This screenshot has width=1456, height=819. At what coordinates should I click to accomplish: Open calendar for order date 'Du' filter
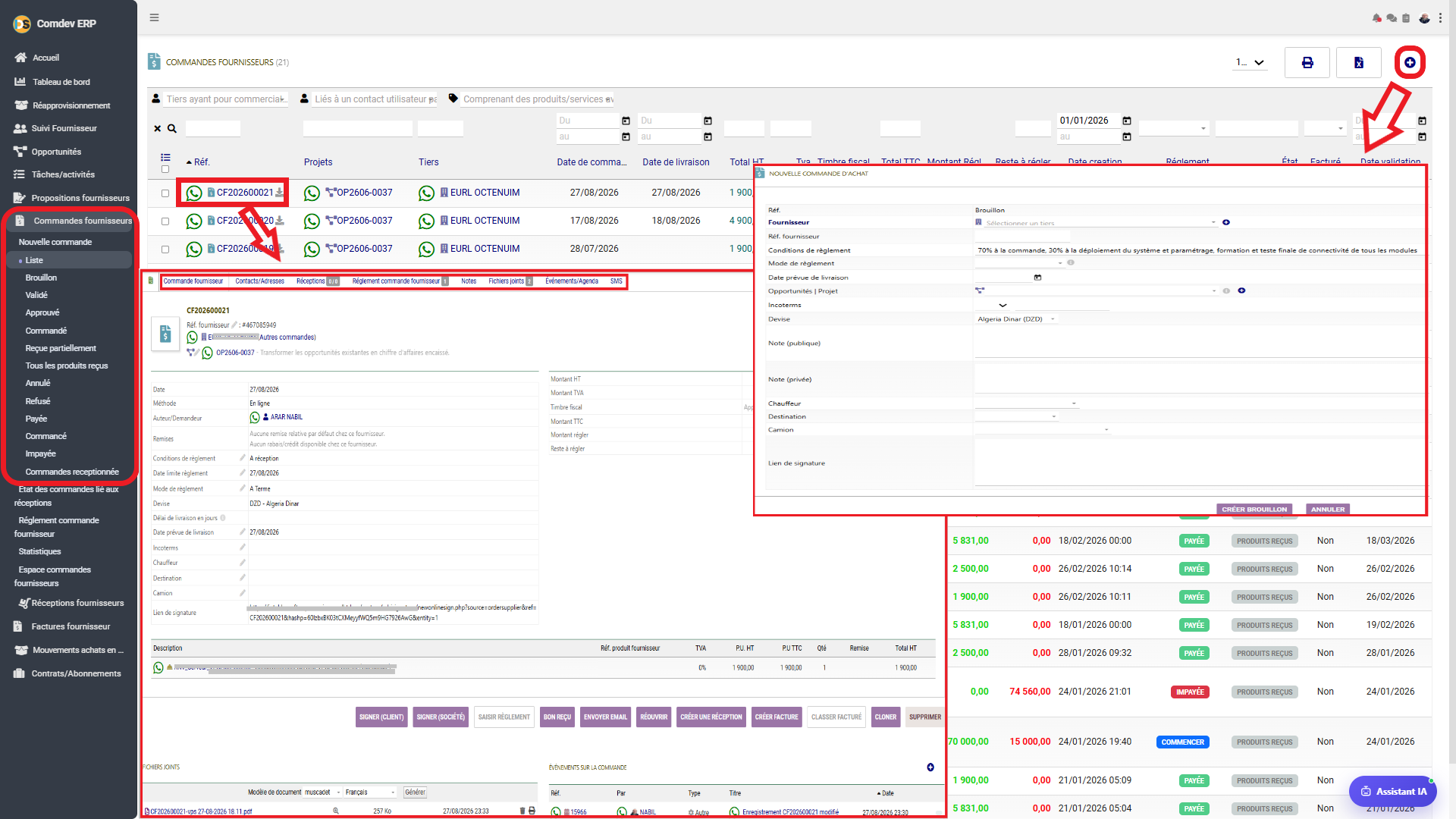(x=626, y=121)
